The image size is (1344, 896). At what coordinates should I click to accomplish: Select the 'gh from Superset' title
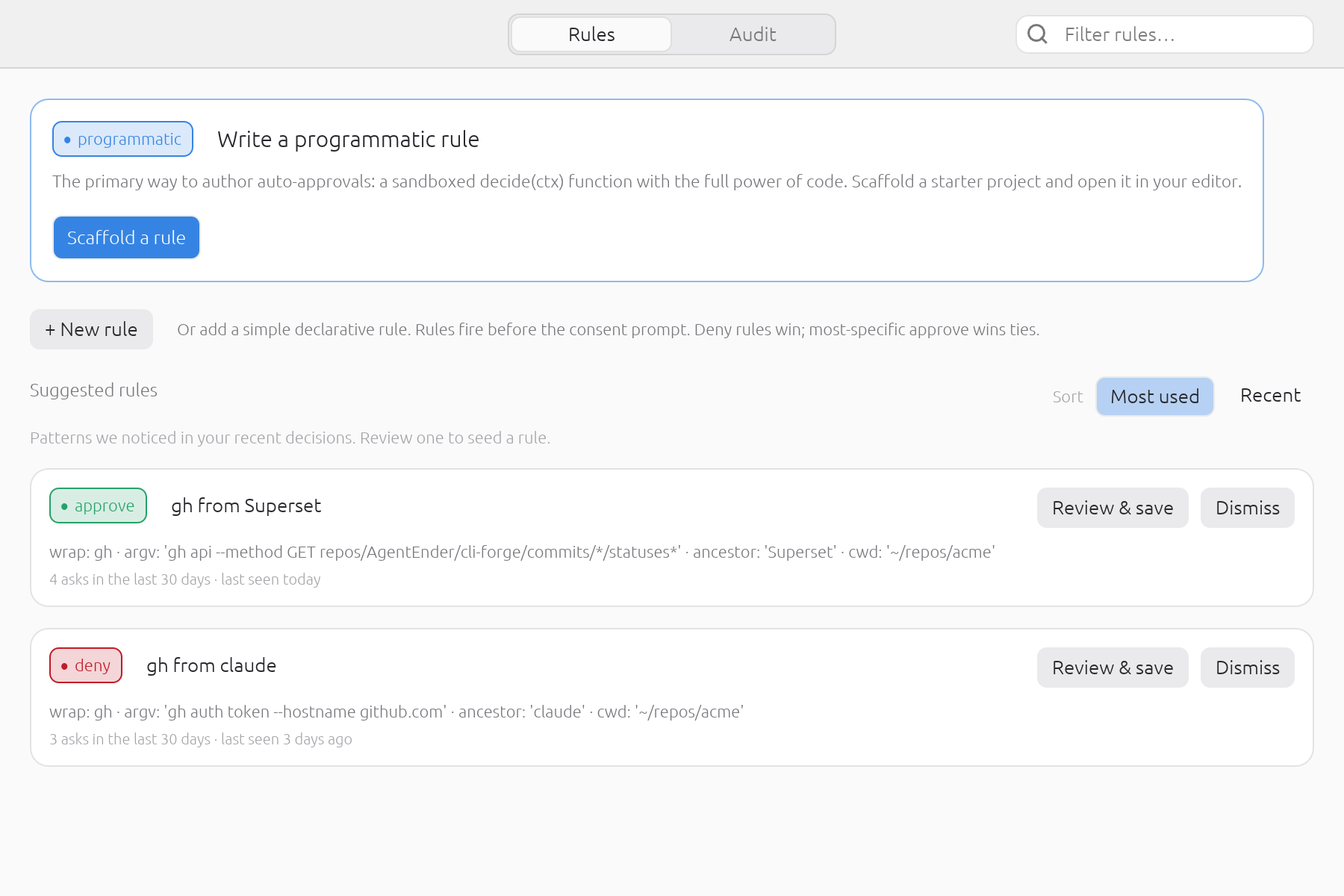pyautogui.click(x=246, y=505)
